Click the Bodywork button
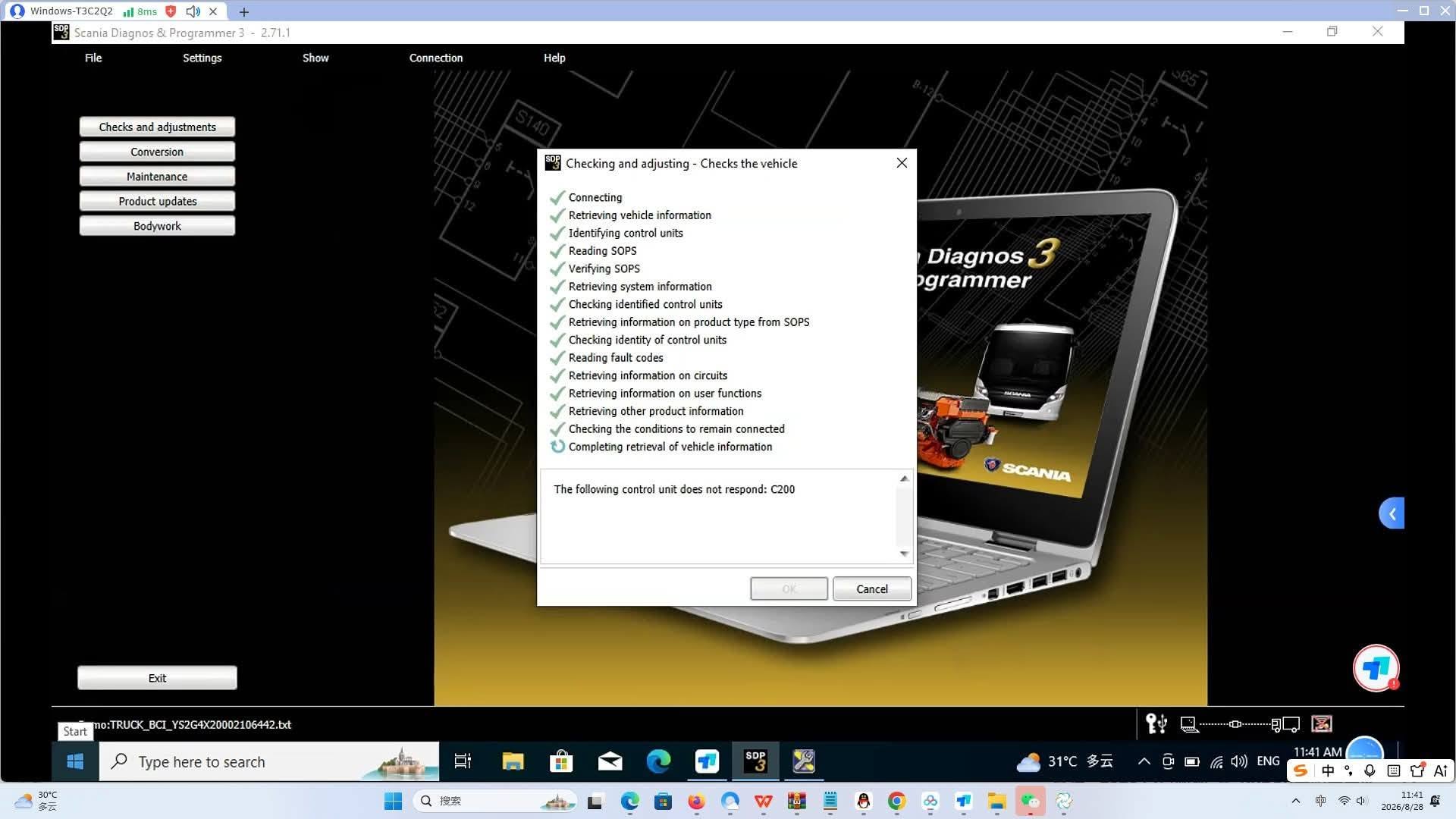1456x819 pixels. pos(157,226)
